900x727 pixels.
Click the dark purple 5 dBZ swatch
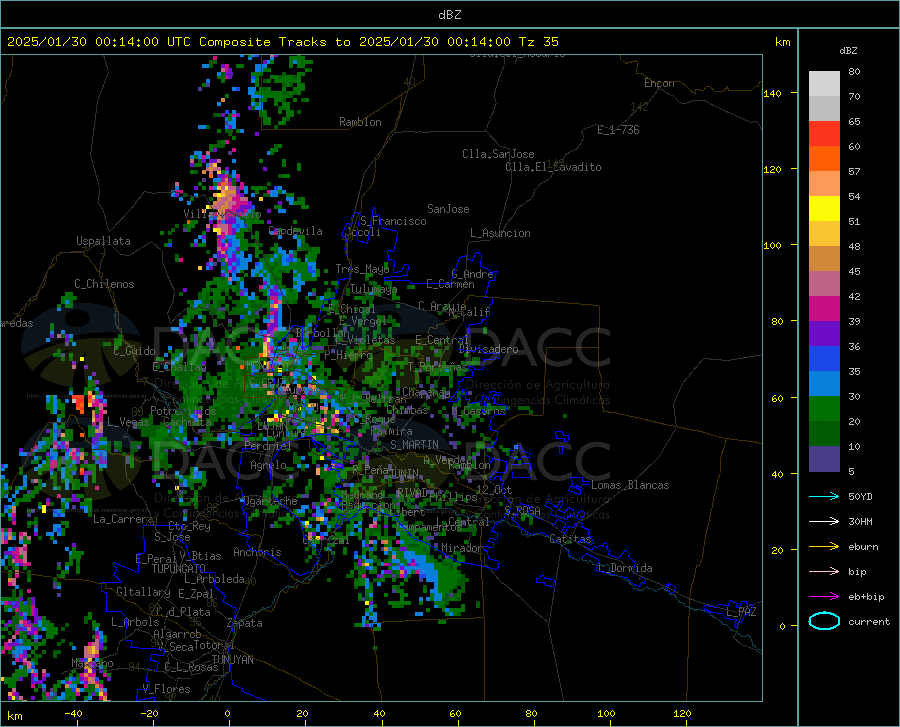(824, 459)
